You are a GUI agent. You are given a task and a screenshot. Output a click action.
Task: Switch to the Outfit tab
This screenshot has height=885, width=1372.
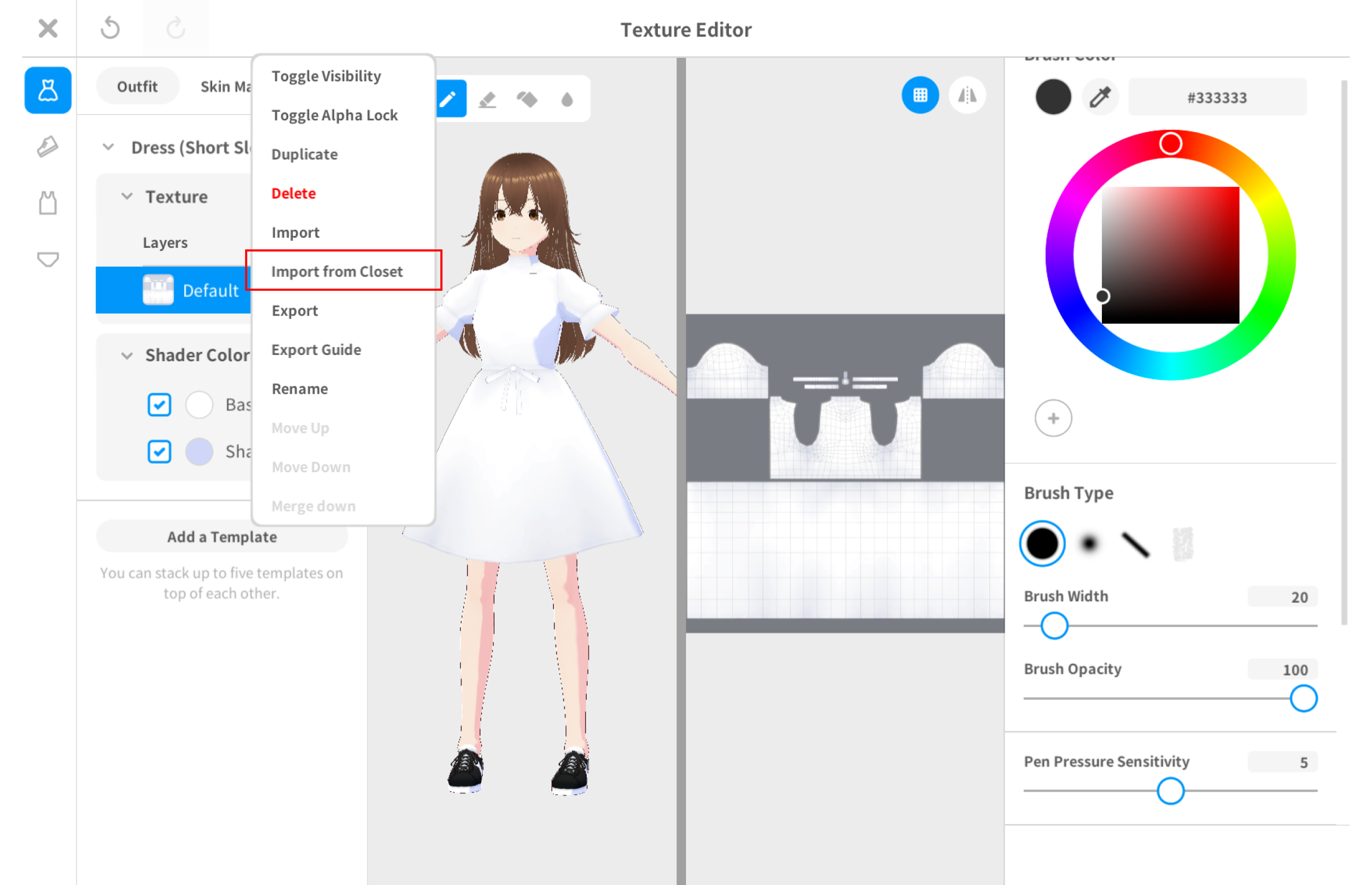coord(137,86)
